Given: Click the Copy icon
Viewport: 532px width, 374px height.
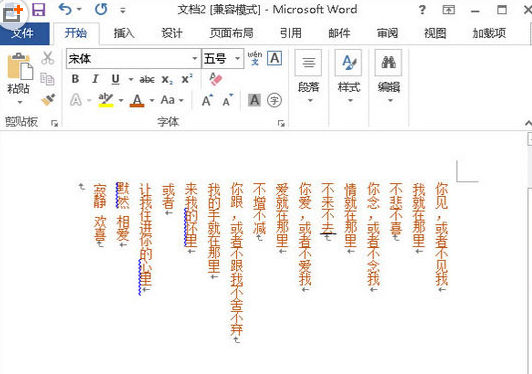Looking at the screenshot, I should tap(47, 79).
